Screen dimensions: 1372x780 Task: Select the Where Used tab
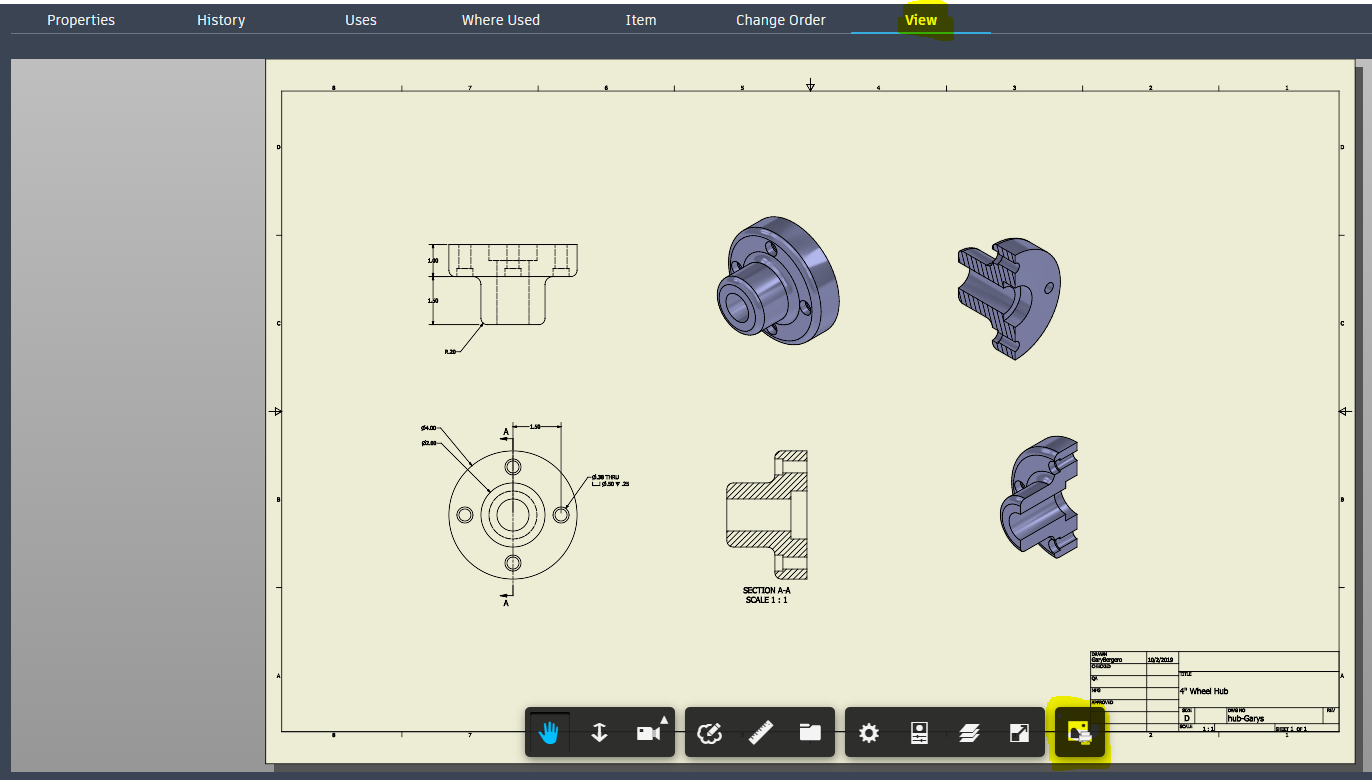coord(501,20)
